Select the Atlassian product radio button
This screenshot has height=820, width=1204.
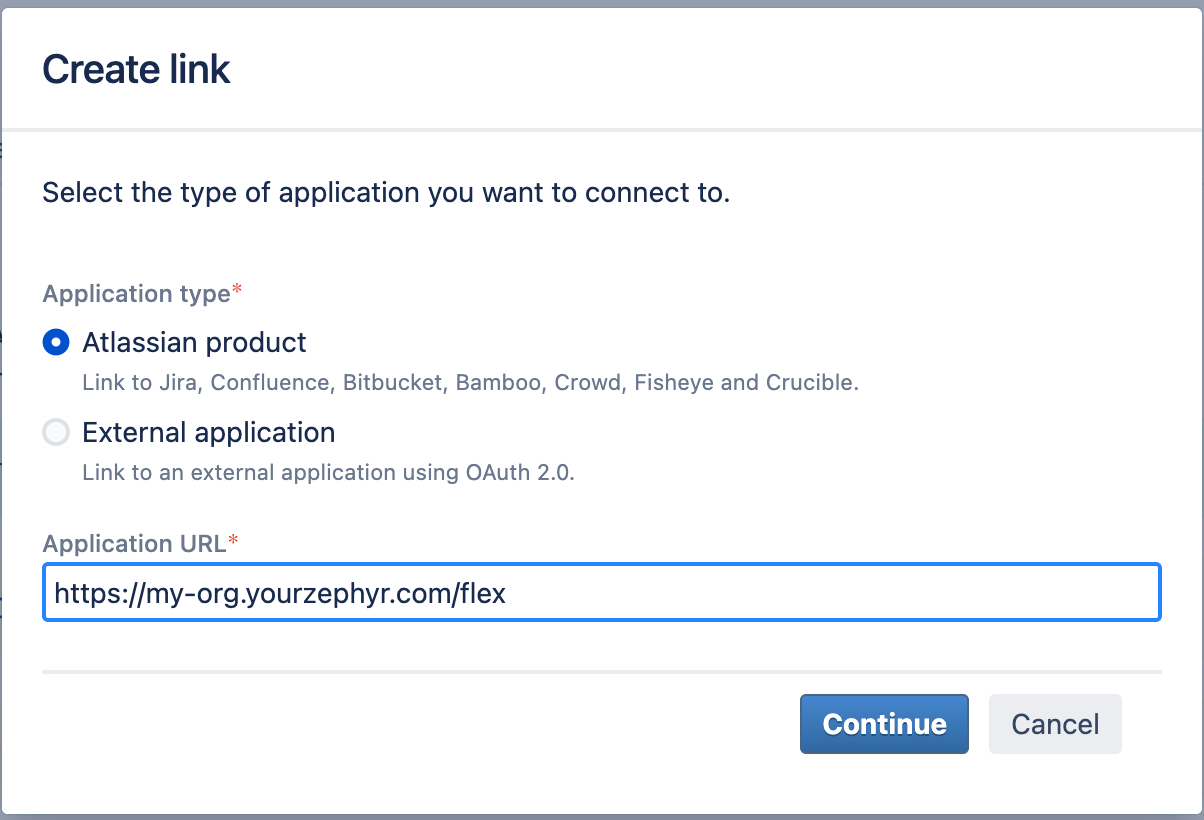click(x=56, y=343)
